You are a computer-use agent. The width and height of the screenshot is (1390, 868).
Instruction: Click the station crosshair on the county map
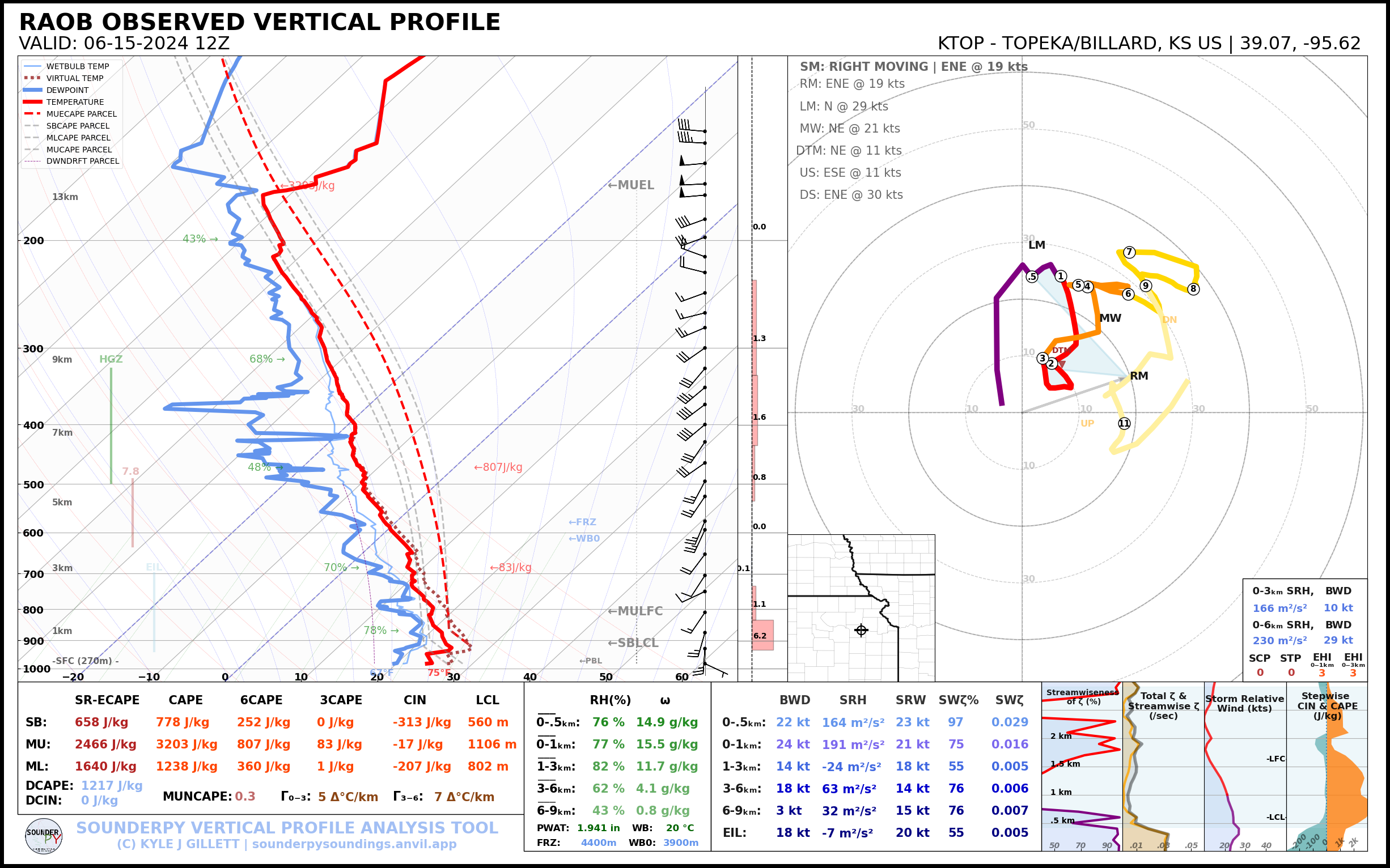(x=861, y=631)
